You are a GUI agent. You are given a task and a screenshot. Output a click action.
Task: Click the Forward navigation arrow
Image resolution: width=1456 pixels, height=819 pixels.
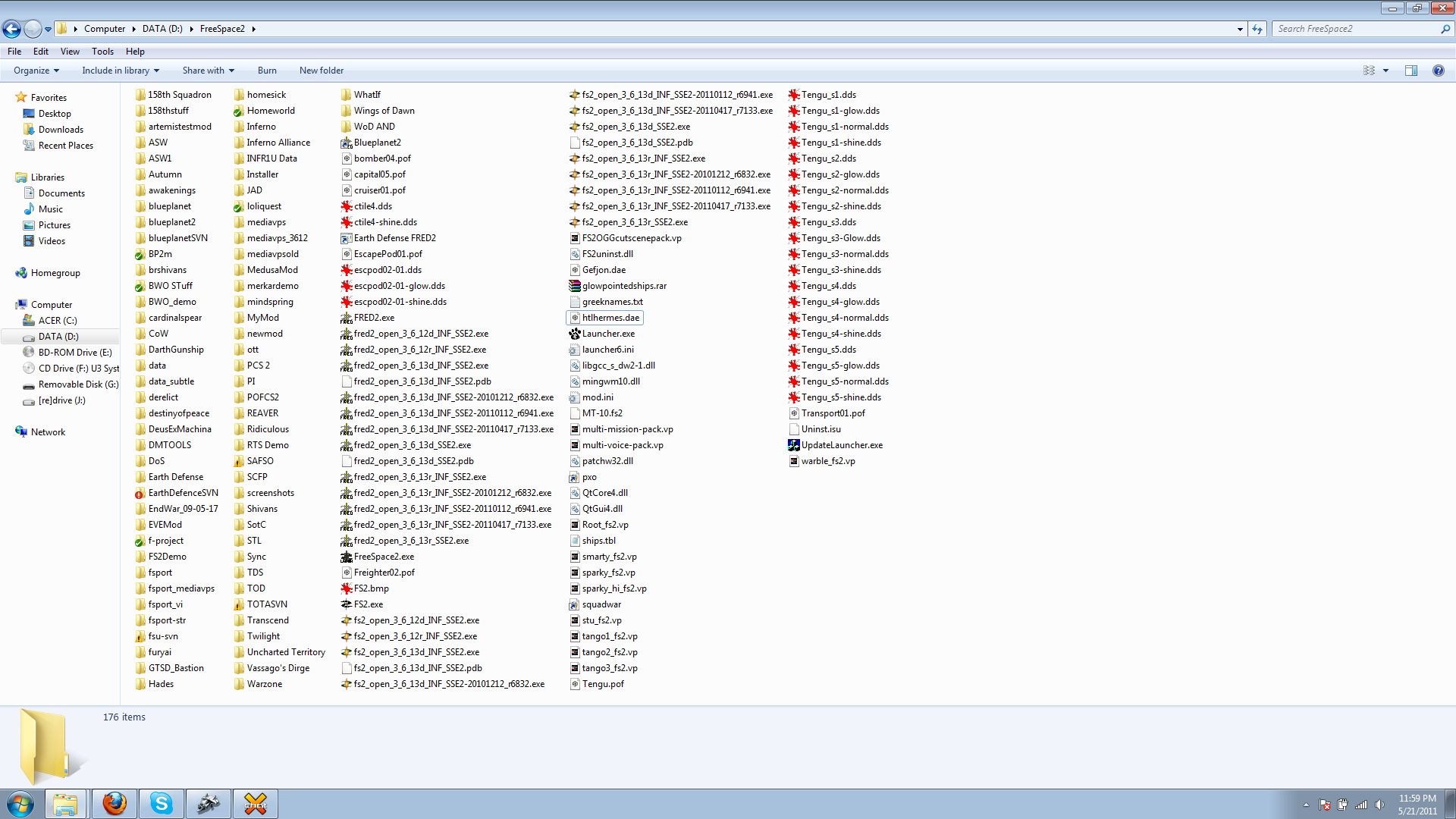33,29
